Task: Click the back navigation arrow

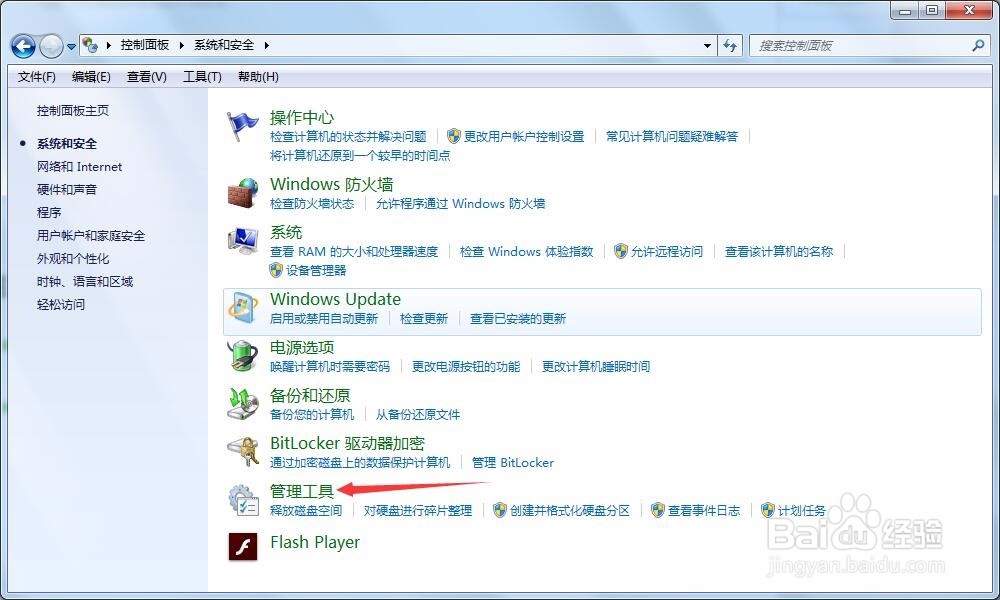Action: [x=22, y=45]
